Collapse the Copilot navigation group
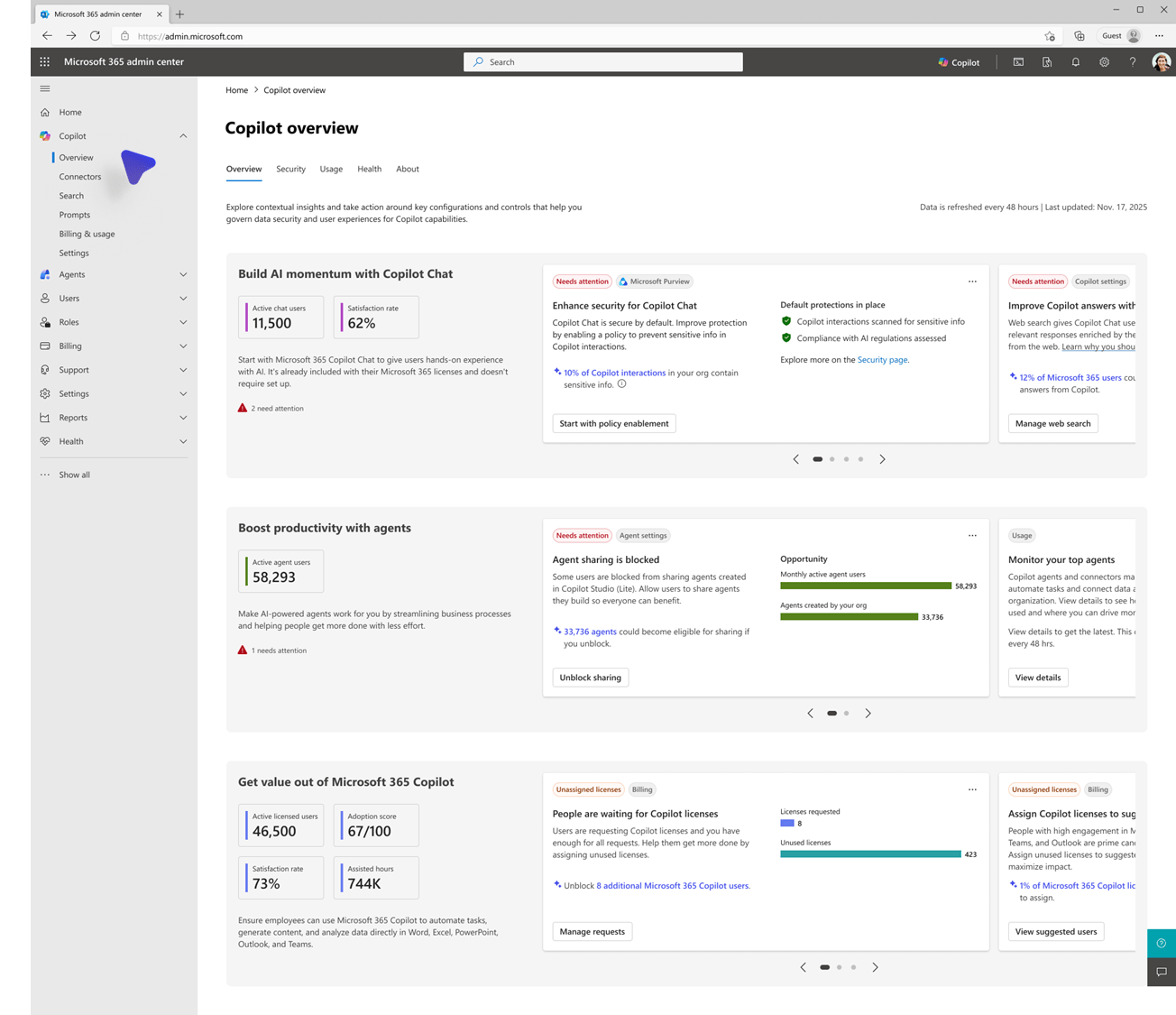1176x1015 pixels. click(183, 135)
